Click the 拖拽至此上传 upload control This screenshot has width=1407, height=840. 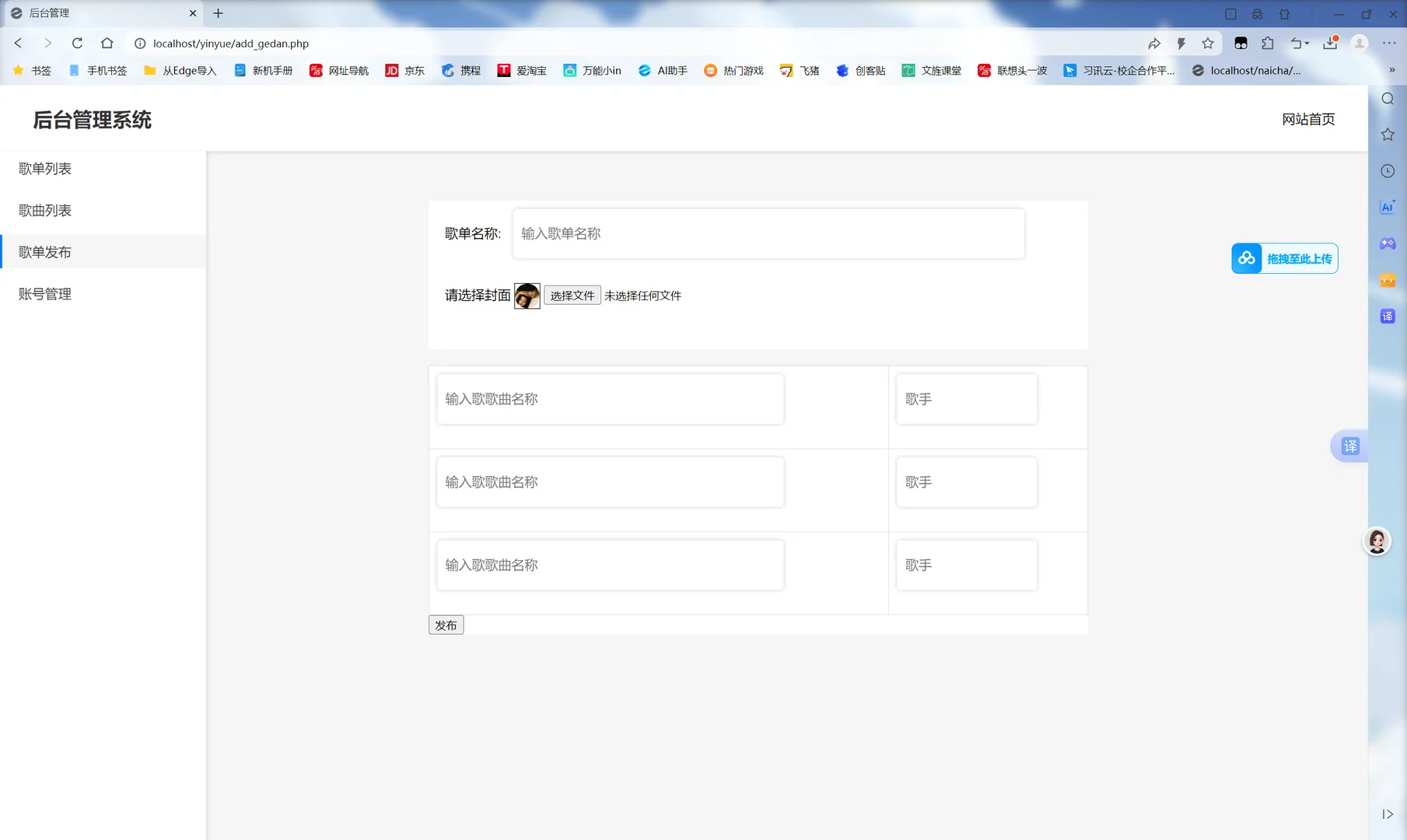point(1283,257)
